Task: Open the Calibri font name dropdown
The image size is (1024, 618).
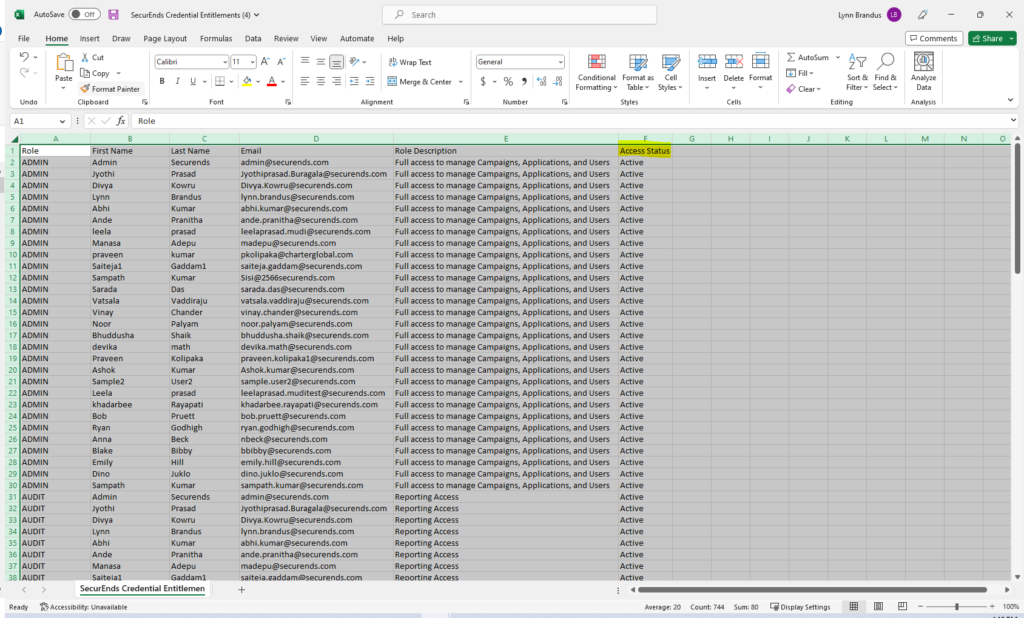Action: click(225, 62)
